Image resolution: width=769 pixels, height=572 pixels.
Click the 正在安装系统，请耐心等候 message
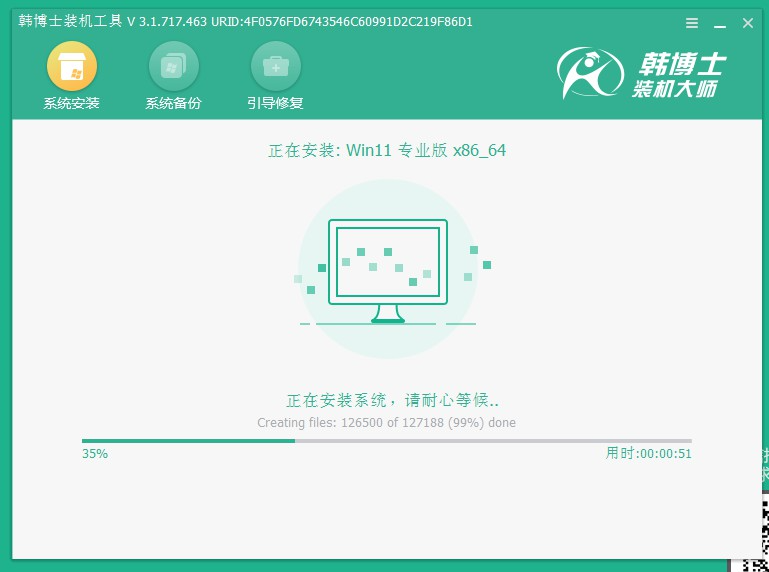coord(386,400)
